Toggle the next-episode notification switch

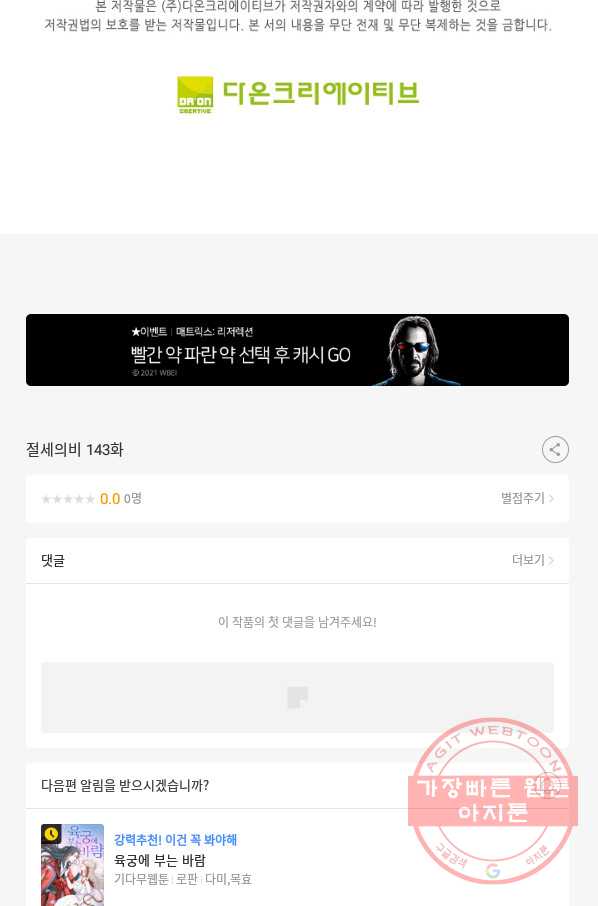[546, 786]
